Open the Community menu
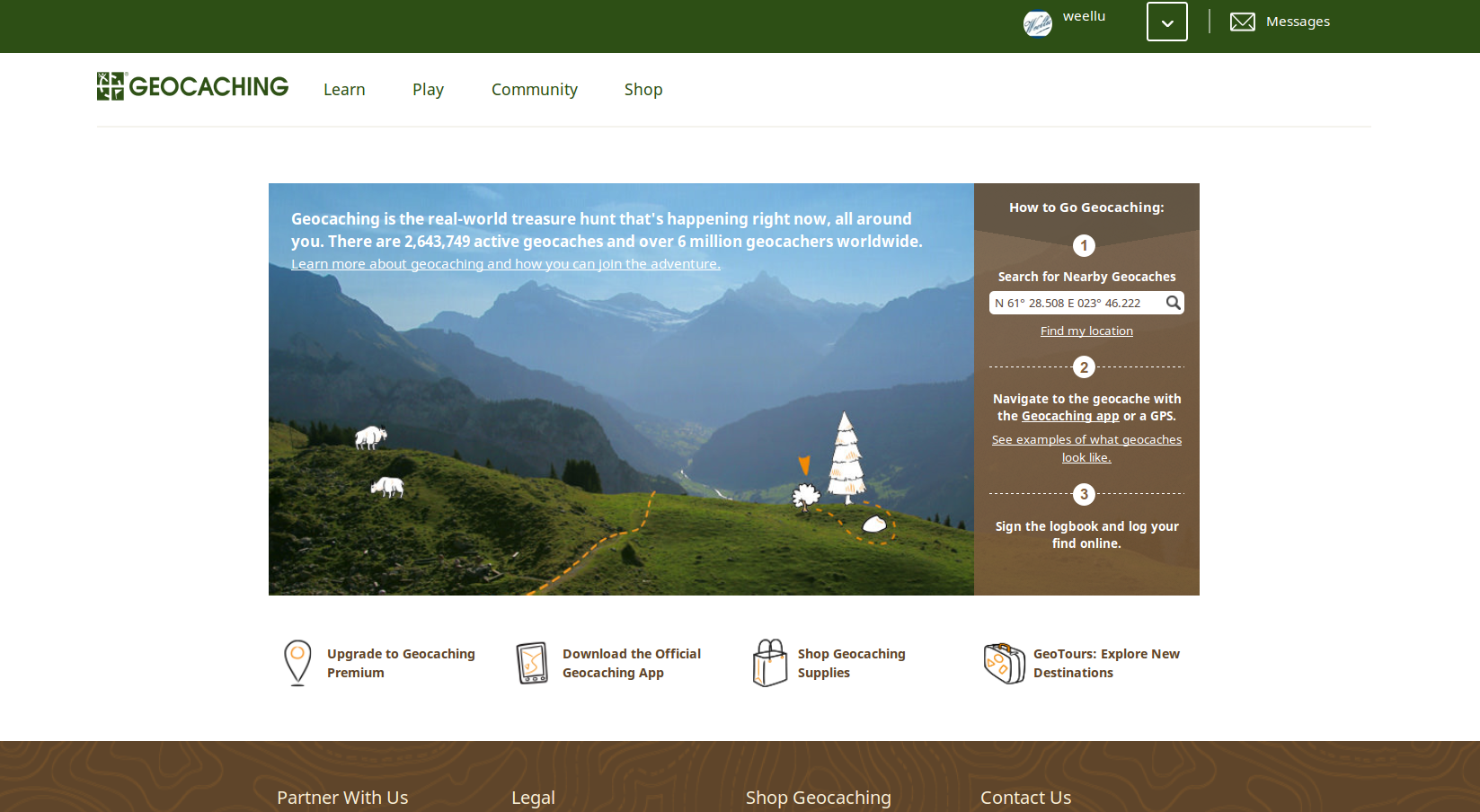Image resolution: width=1480 pixels, height=812 pixels. 534,90
